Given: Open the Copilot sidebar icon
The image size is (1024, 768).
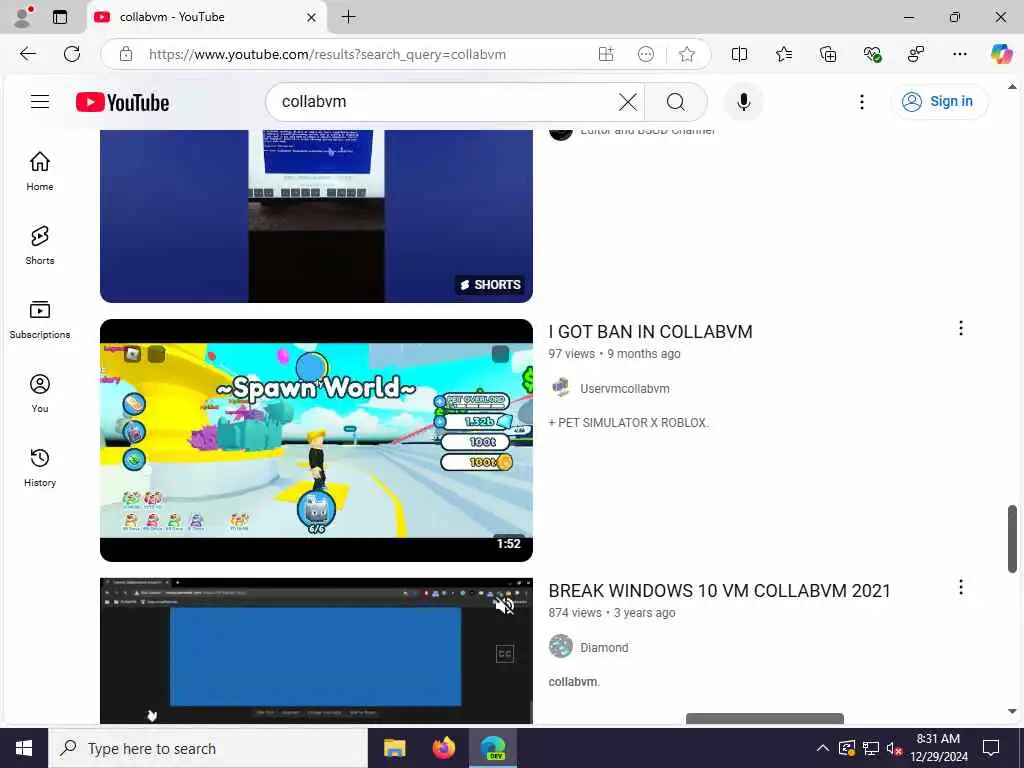Looking at the screenshot, I should point(1001,54).
